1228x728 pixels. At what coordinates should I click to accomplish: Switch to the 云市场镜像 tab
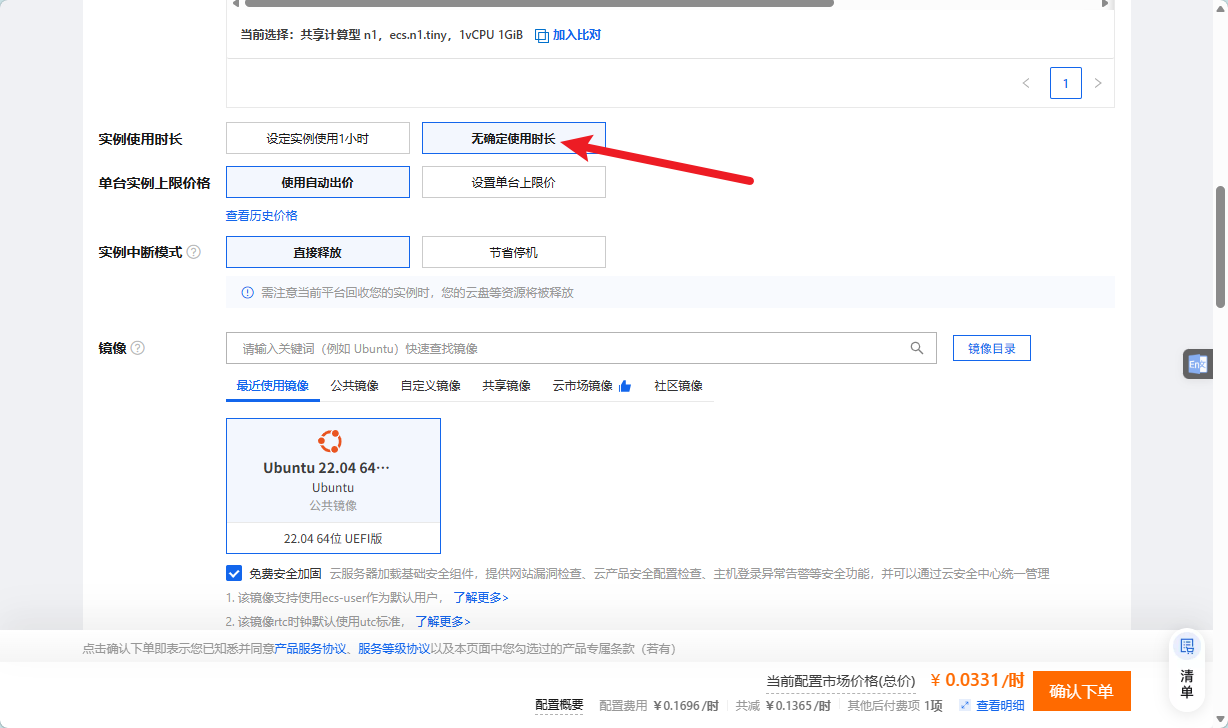coord(583,386)
